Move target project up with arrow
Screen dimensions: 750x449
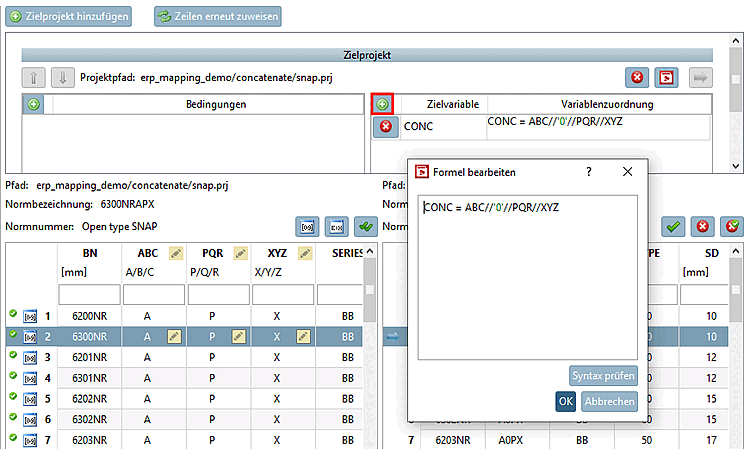tap(33, 77)
